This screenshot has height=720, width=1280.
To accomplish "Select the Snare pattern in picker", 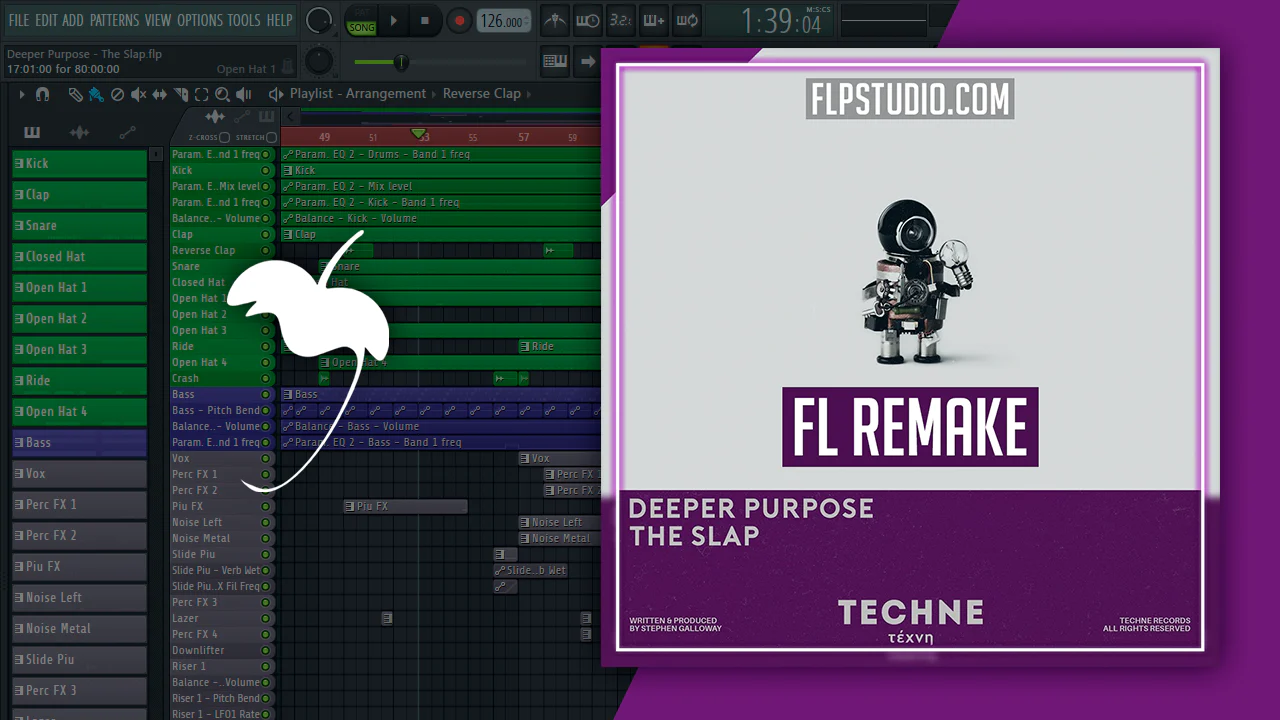I will (x=79, y=225).
